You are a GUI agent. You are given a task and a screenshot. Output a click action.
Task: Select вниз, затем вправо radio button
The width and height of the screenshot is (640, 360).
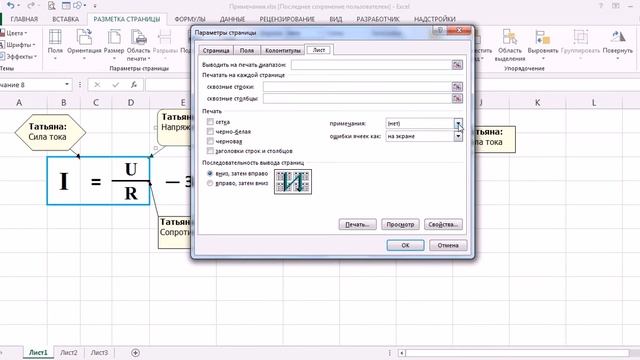210,173
